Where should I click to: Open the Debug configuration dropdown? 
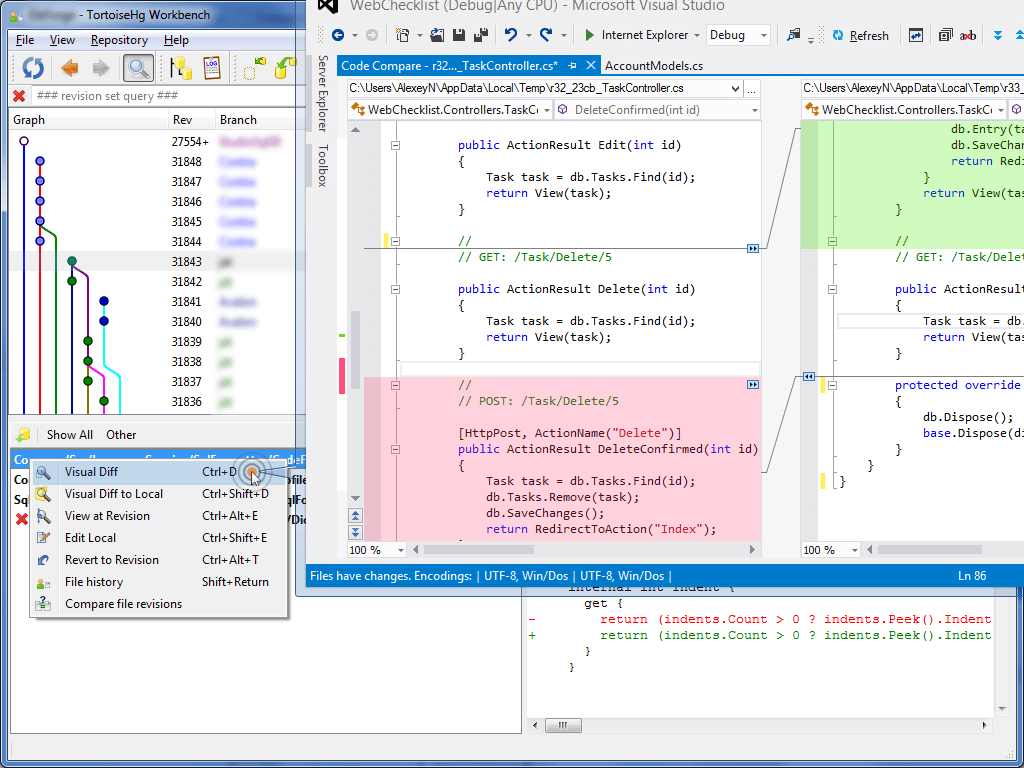738,35
